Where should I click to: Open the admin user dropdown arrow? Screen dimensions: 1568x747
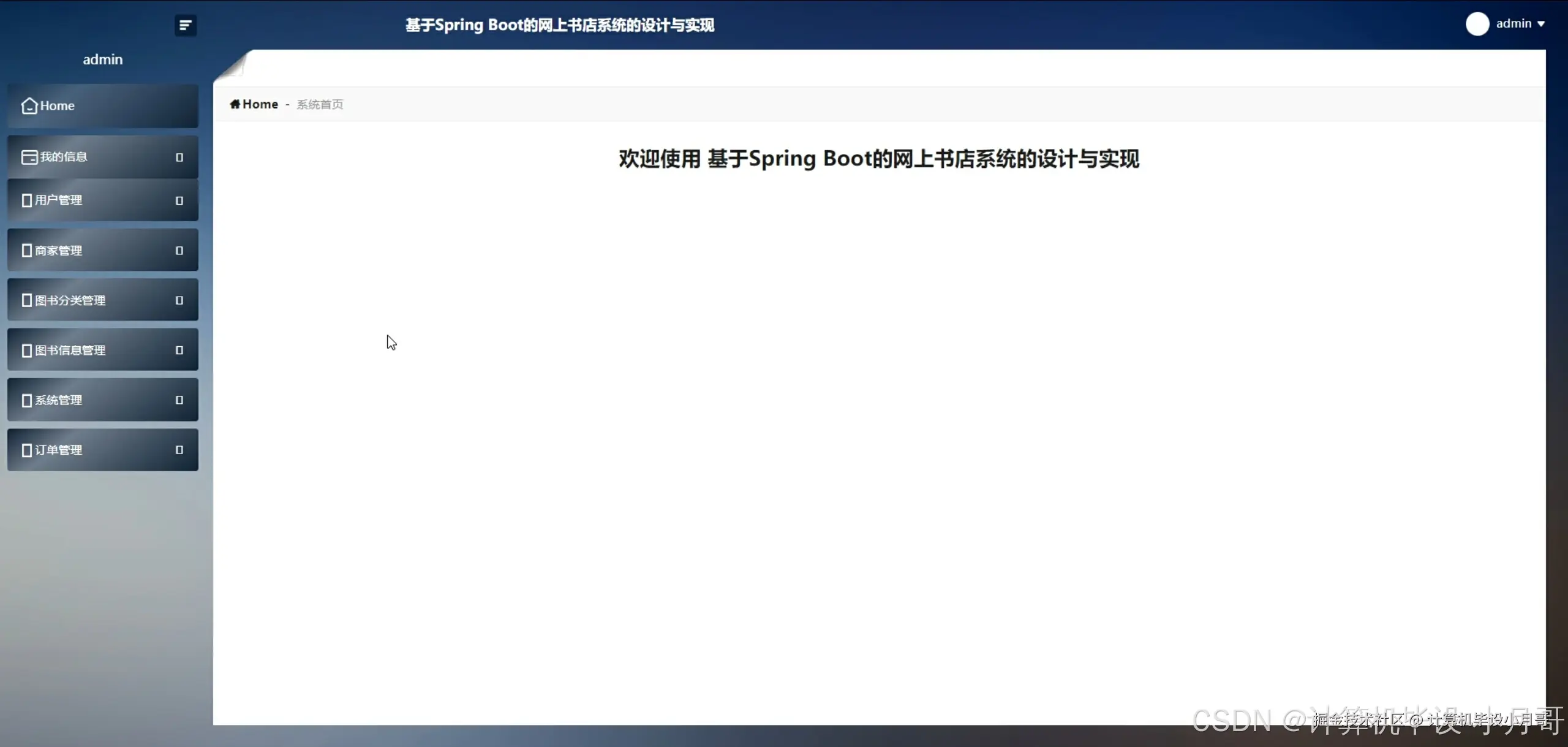click(1541, 24)
